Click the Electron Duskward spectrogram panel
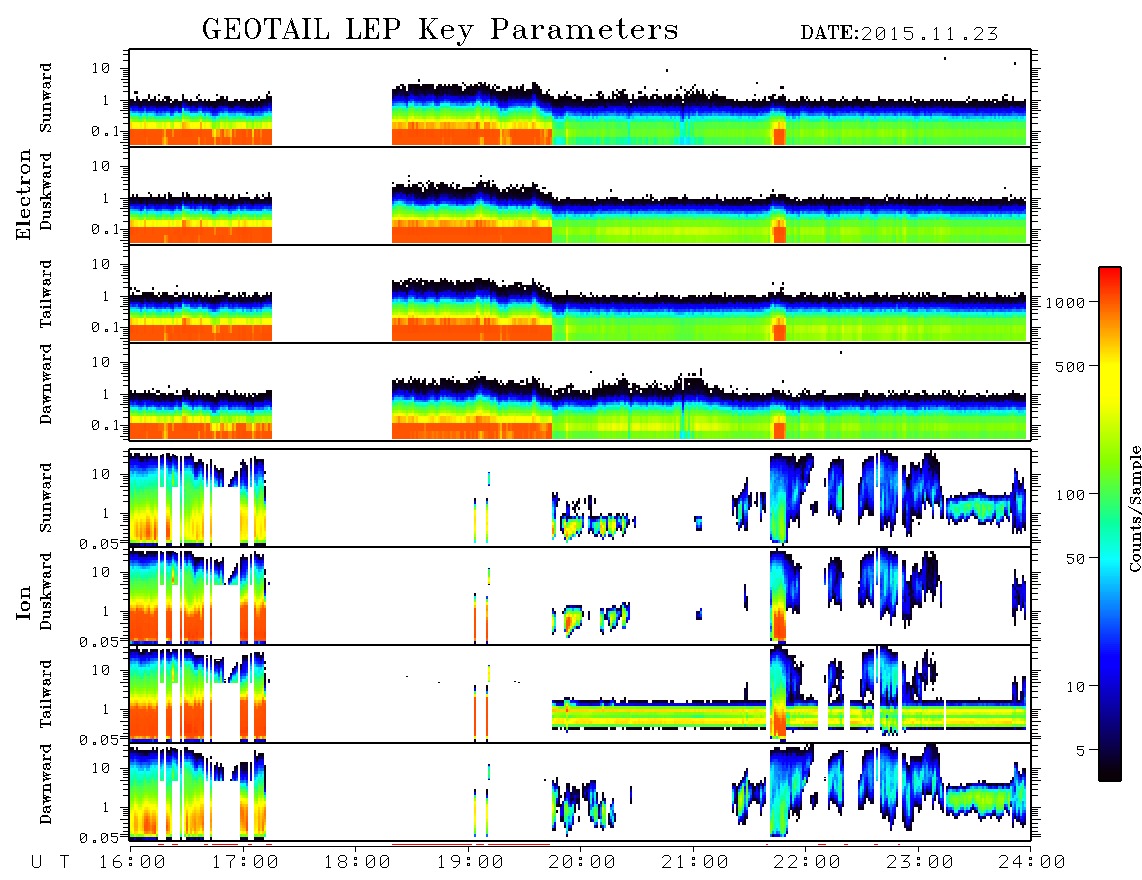Image resolution: width=1142 pixels, height=880 pixels. [580, 196]
